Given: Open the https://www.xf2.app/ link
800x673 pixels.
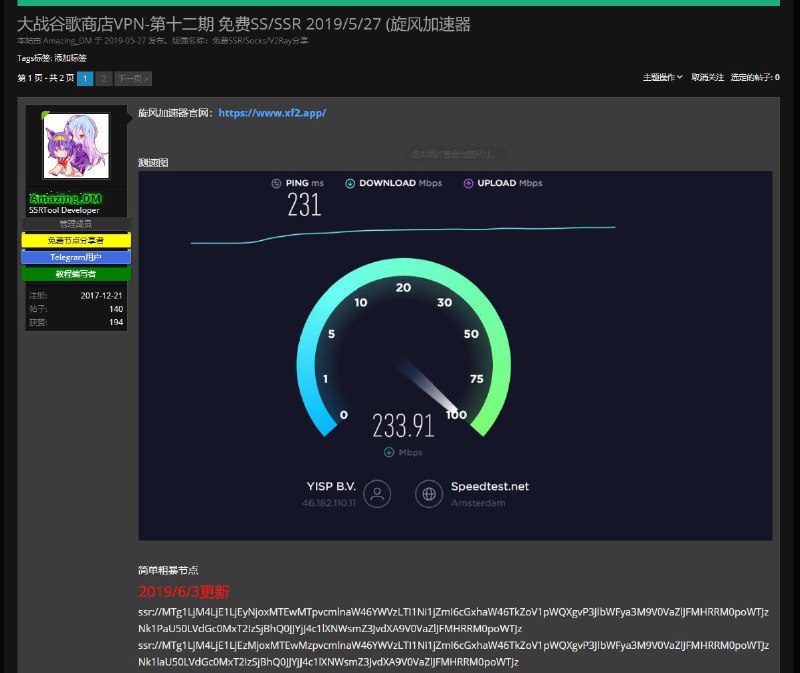Looking at the screenshot, I should click(272, 113).
